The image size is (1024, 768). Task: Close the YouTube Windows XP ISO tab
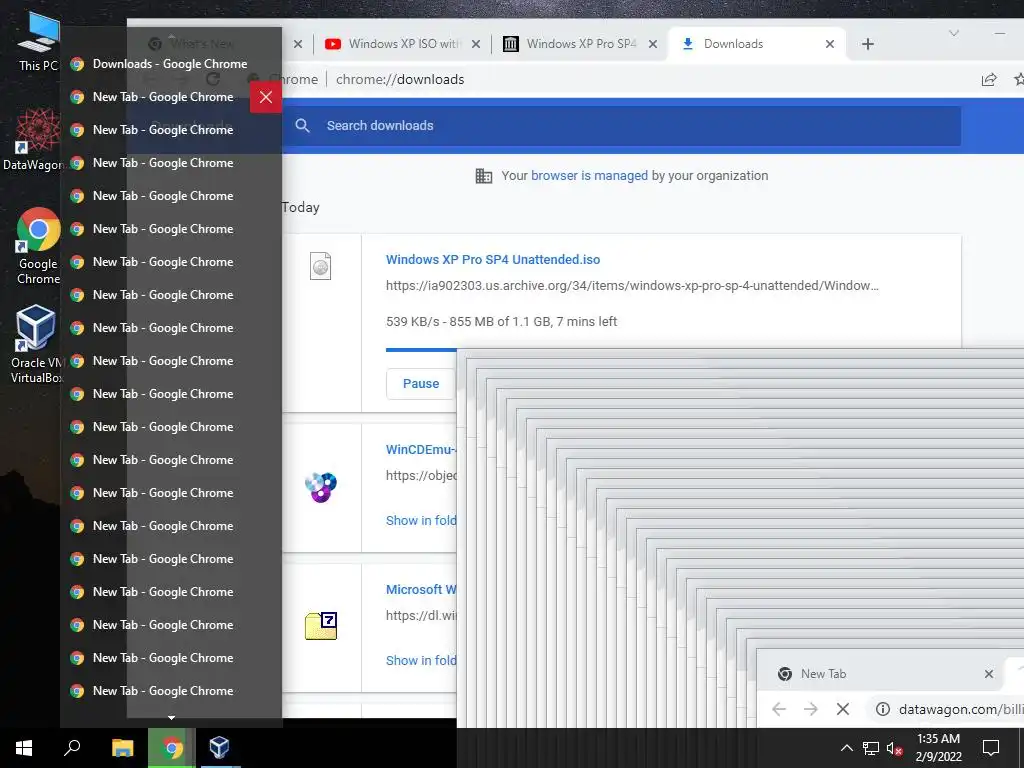pyautogui.click(x=476, y=44)
